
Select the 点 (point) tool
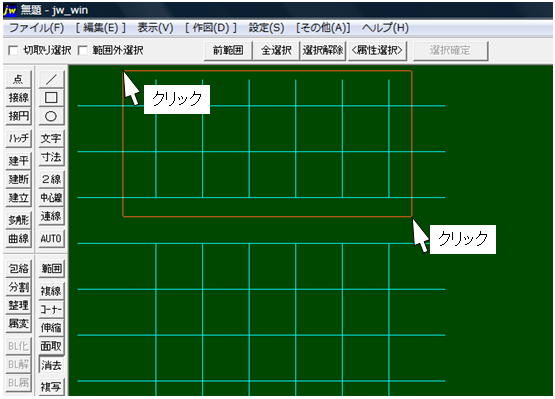tap(18, 79)
